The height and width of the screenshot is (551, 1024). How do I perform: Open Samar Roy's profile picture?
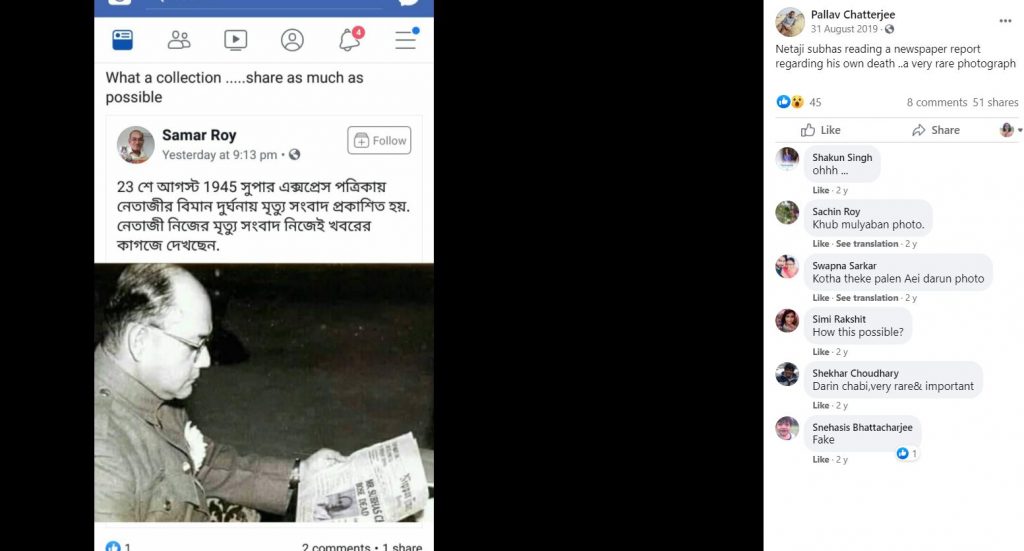[136, 144]
